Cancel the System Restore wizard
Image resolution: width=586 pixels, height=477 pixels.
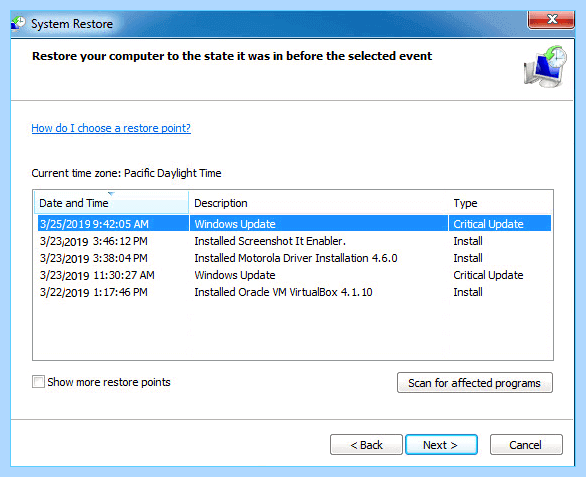click(x=526, y=445)
